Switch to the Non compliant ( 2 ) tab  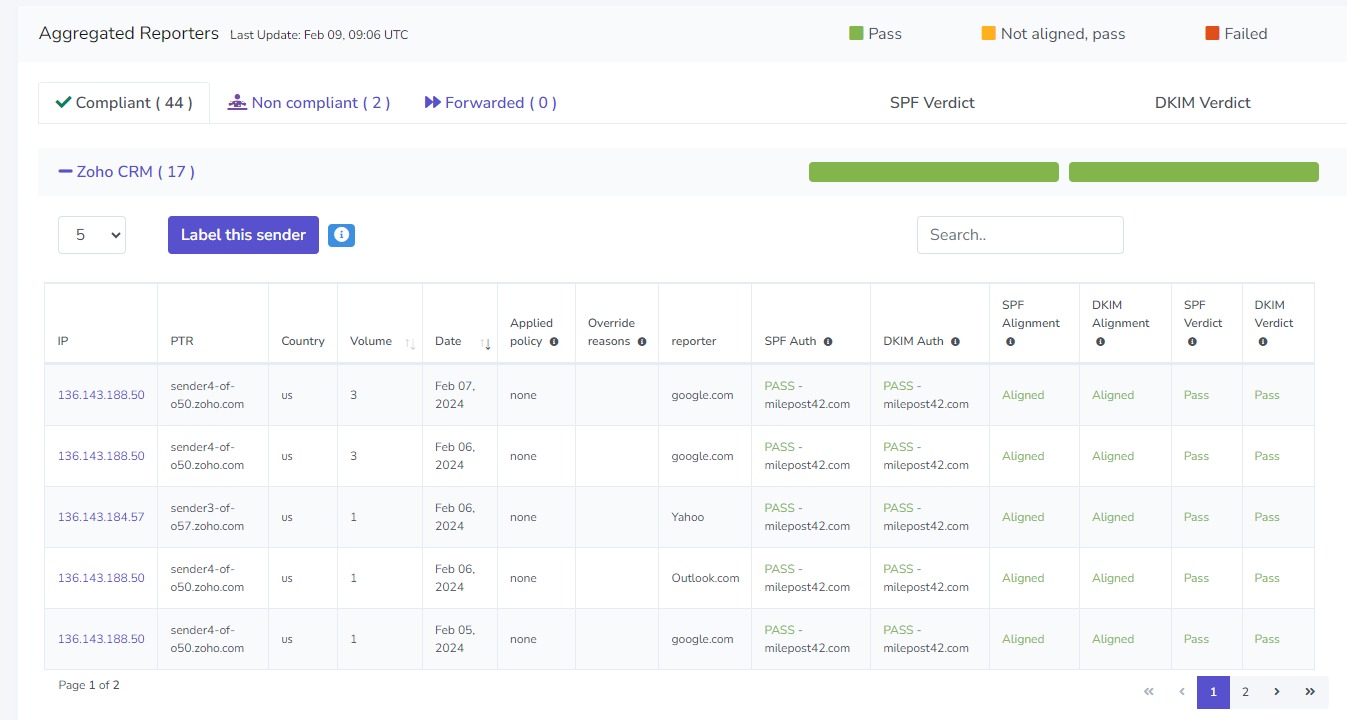point(309,103)
